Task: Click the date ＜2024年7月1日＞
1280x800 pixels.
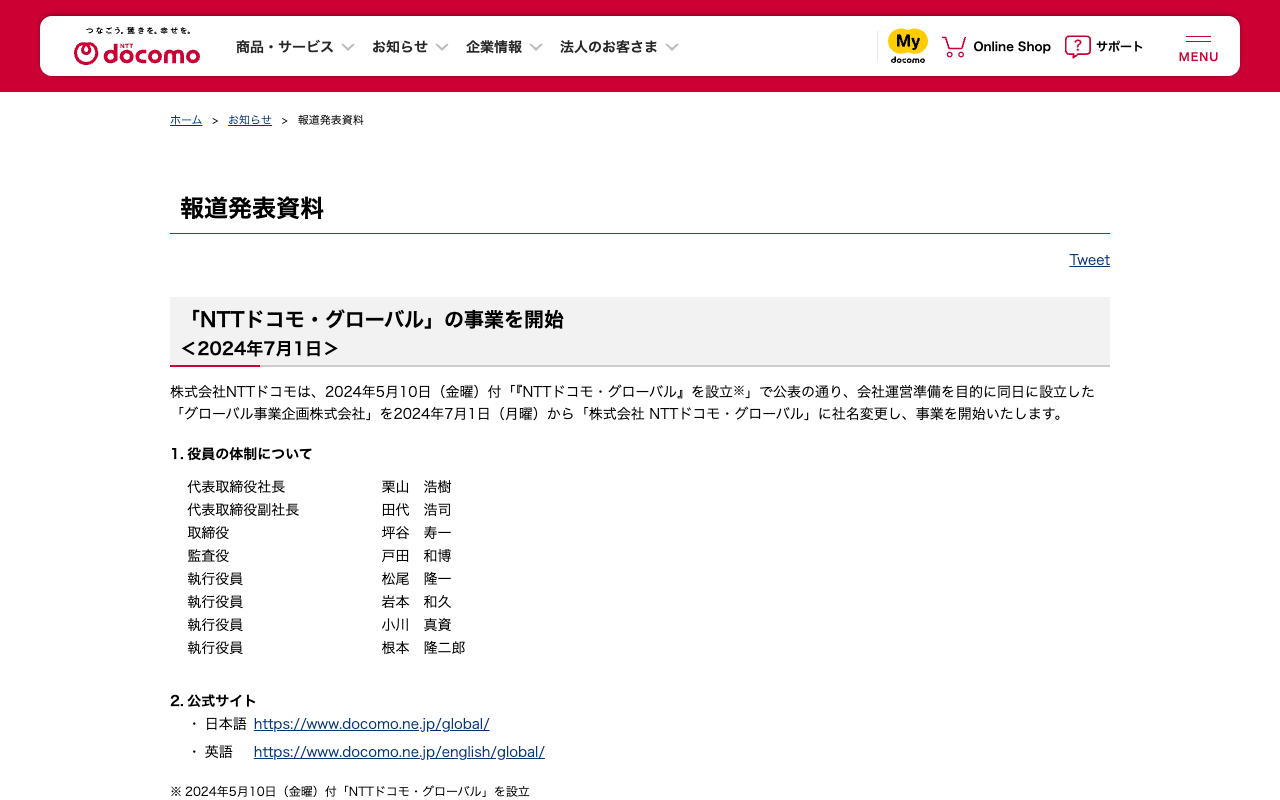Action: coord(259,349)
